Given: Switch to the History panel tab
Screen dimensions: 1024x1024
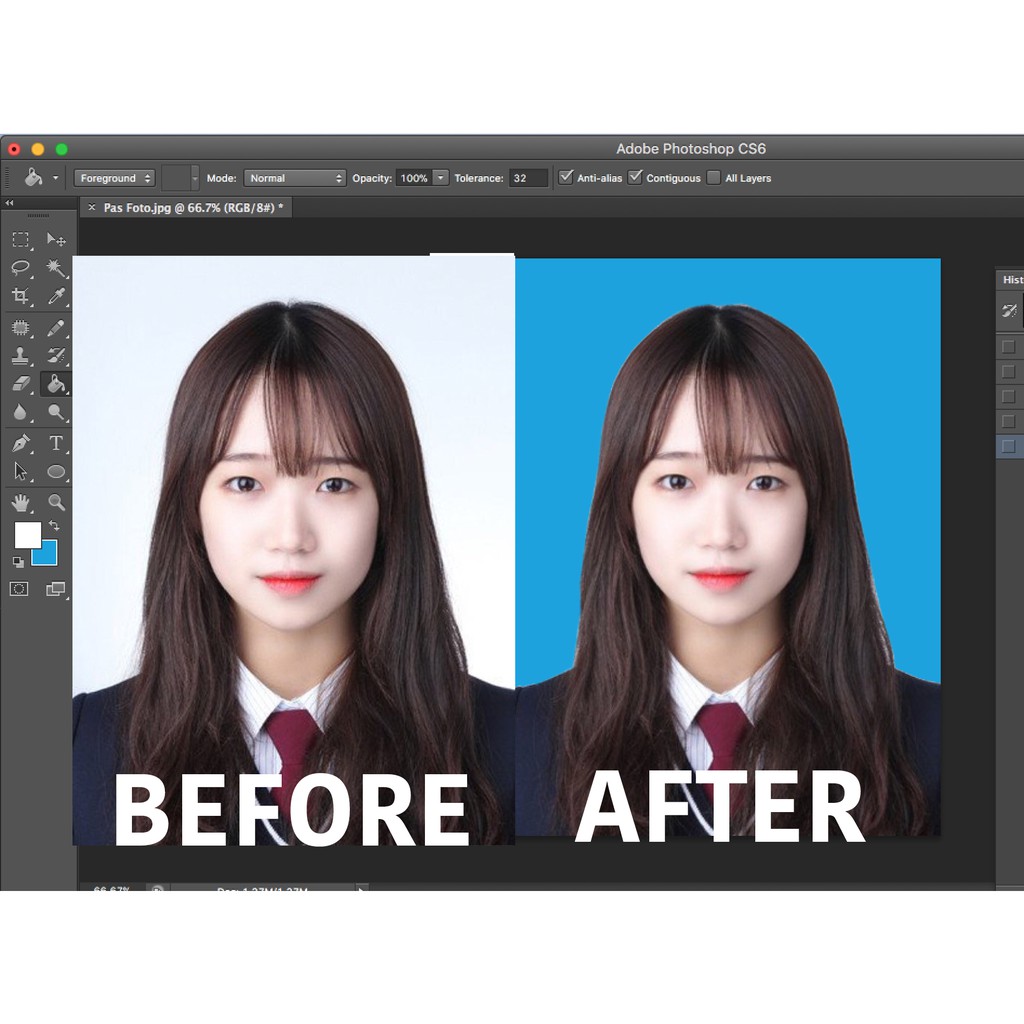Looking at the screenshot, I should pyautogui.click(x=1011, y=280).
